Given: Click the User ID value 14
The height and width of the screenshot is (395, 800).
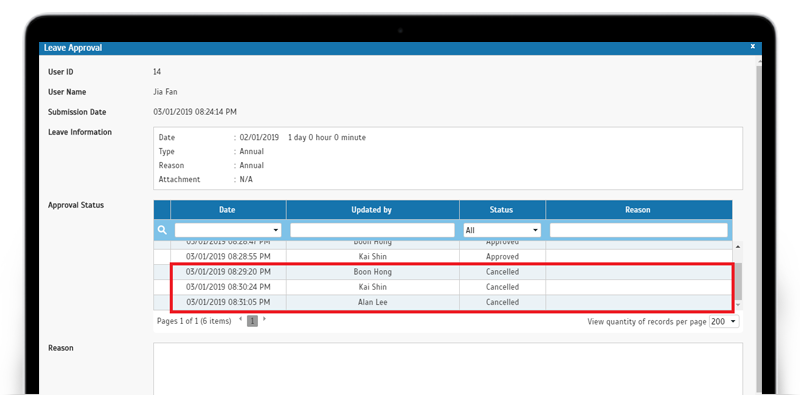Looking at the screenshot, I should [157, 72].
